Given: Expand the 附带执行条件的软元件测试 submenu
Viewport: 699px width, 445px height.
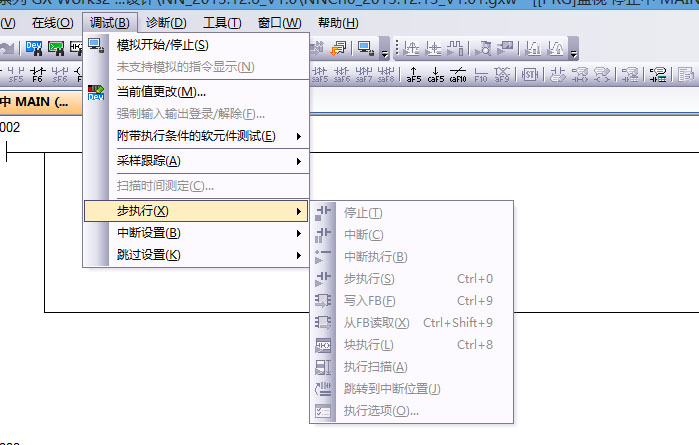Looking at the screenshot, I should click(x=298, y=136).
